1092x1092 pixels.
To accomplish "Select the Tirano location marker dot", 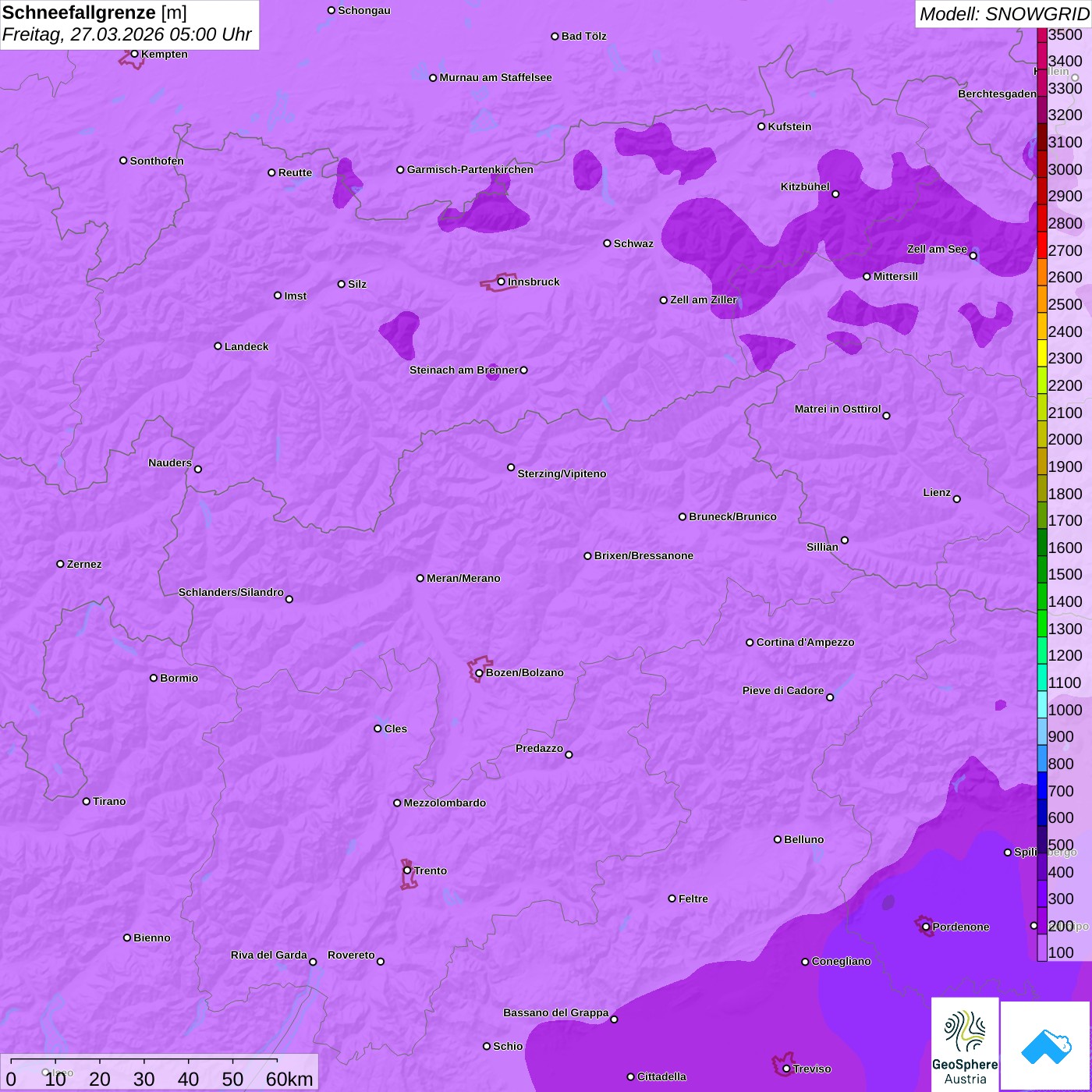I will click(87, 801).
